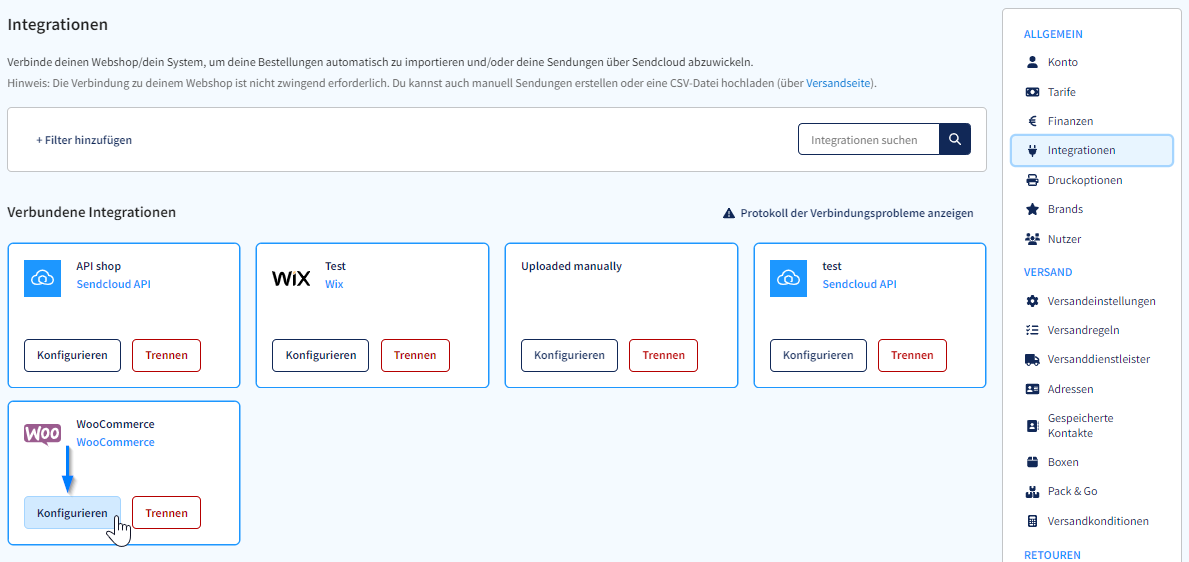Click the WooCommerce logo
This screenshot has width=1189, height=562.
pos(42,434)
